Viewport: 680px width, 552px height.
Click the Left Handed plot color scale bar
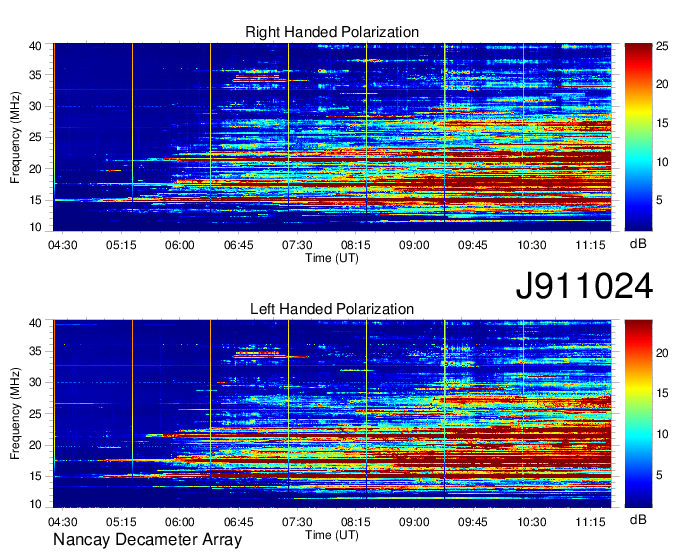pyautogui.click(x=638, y=414)
